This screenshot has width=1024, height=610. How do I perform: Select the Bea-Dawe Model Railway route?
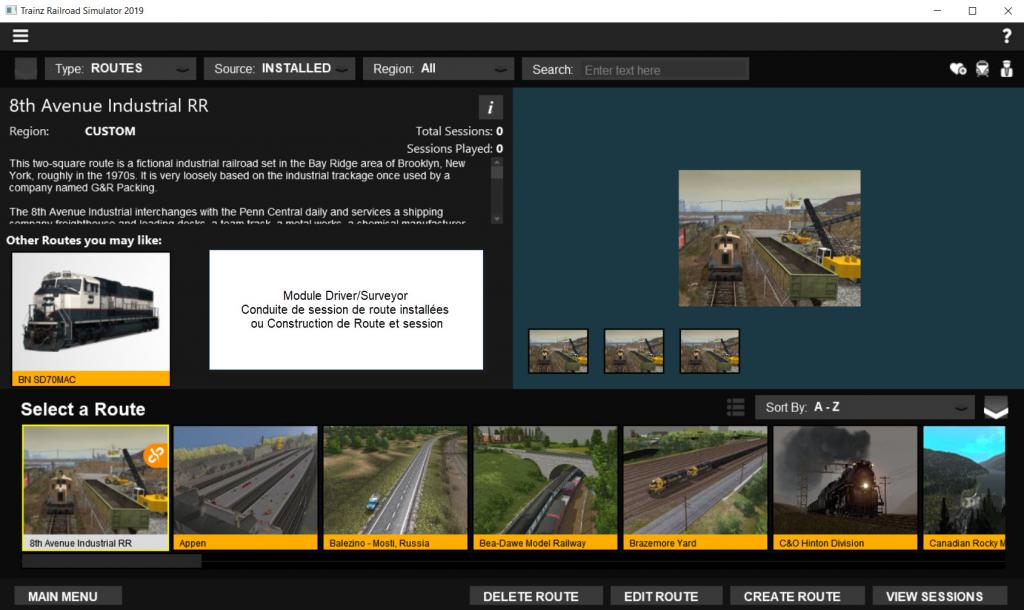pyautogui.click(x=545, y=488)
